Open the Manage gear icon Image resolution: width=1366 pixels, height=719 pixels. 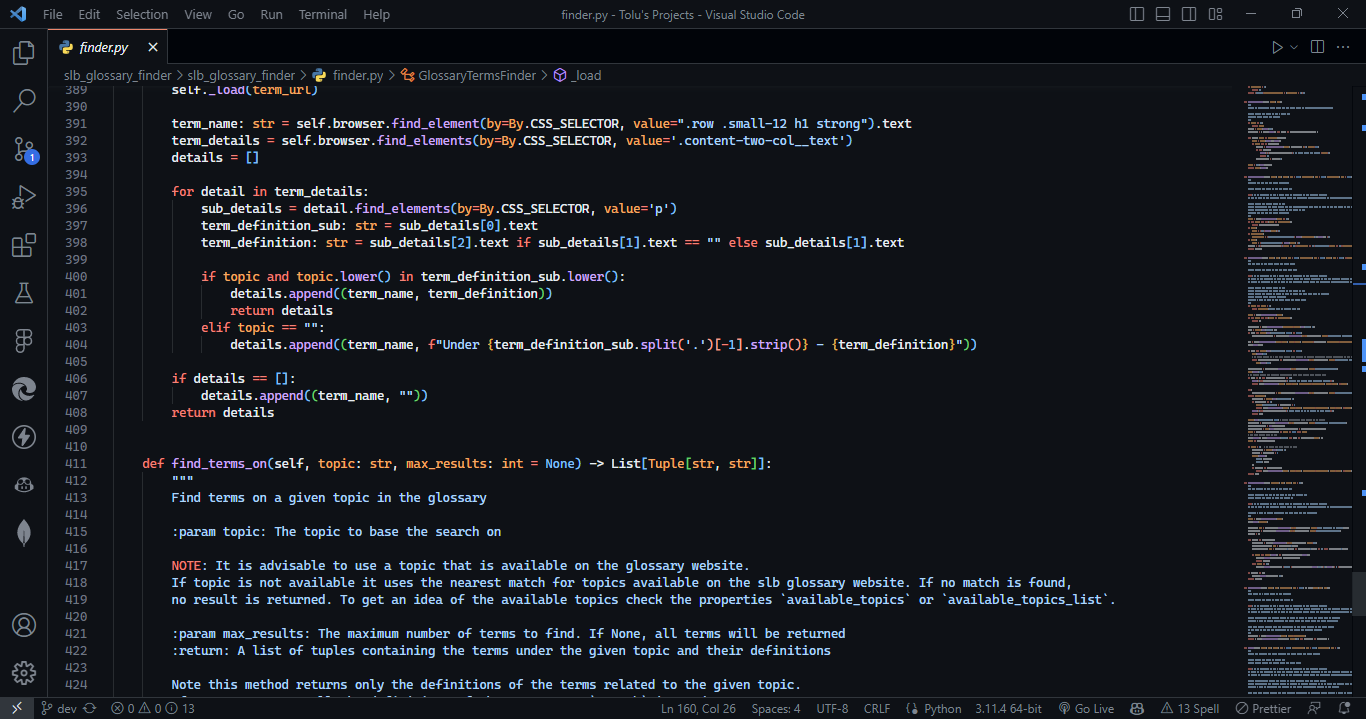click(24, 673)
